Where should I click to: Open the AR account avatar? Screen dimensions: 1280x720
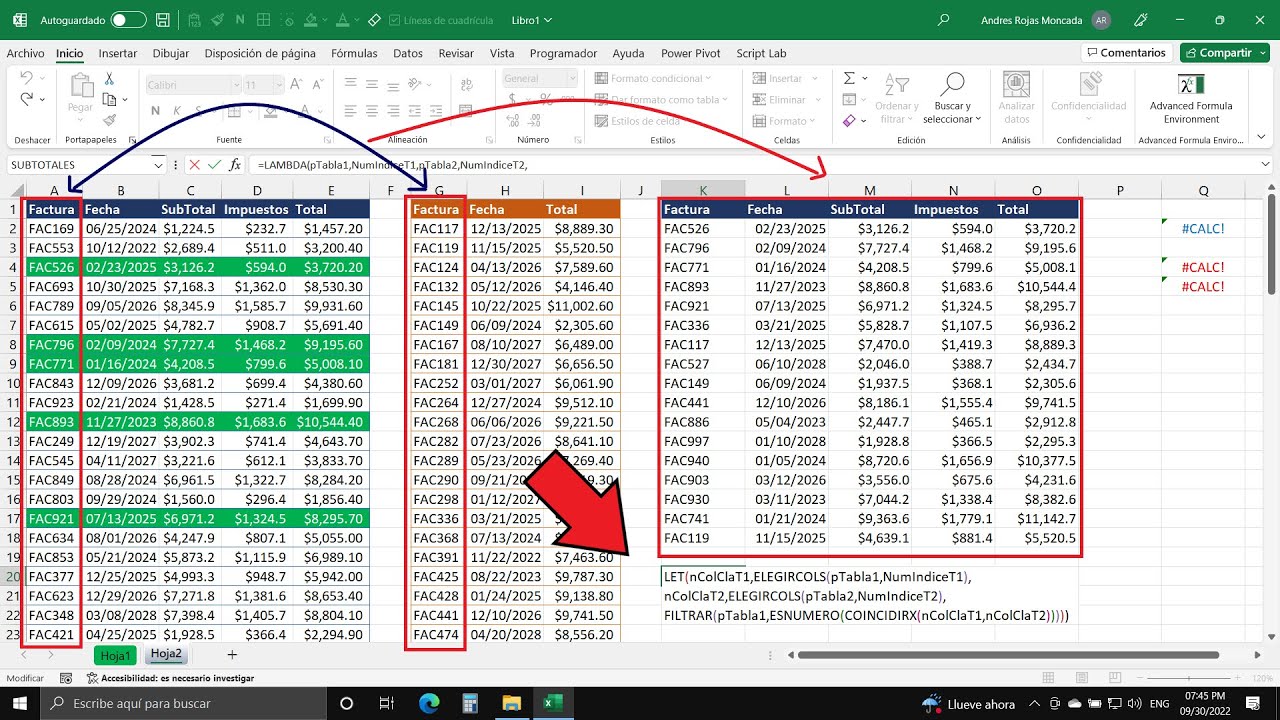[x=1101, y=20]
